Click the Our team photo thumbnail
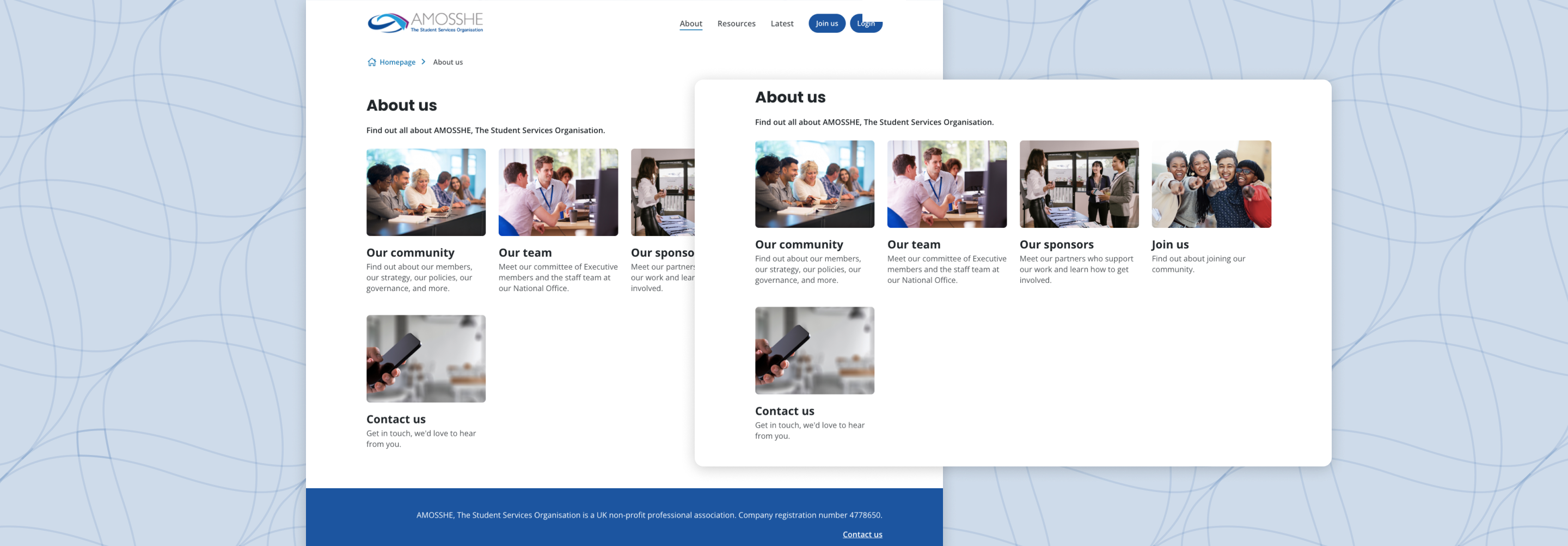1568x546 pixels. (x=947, y=184)
